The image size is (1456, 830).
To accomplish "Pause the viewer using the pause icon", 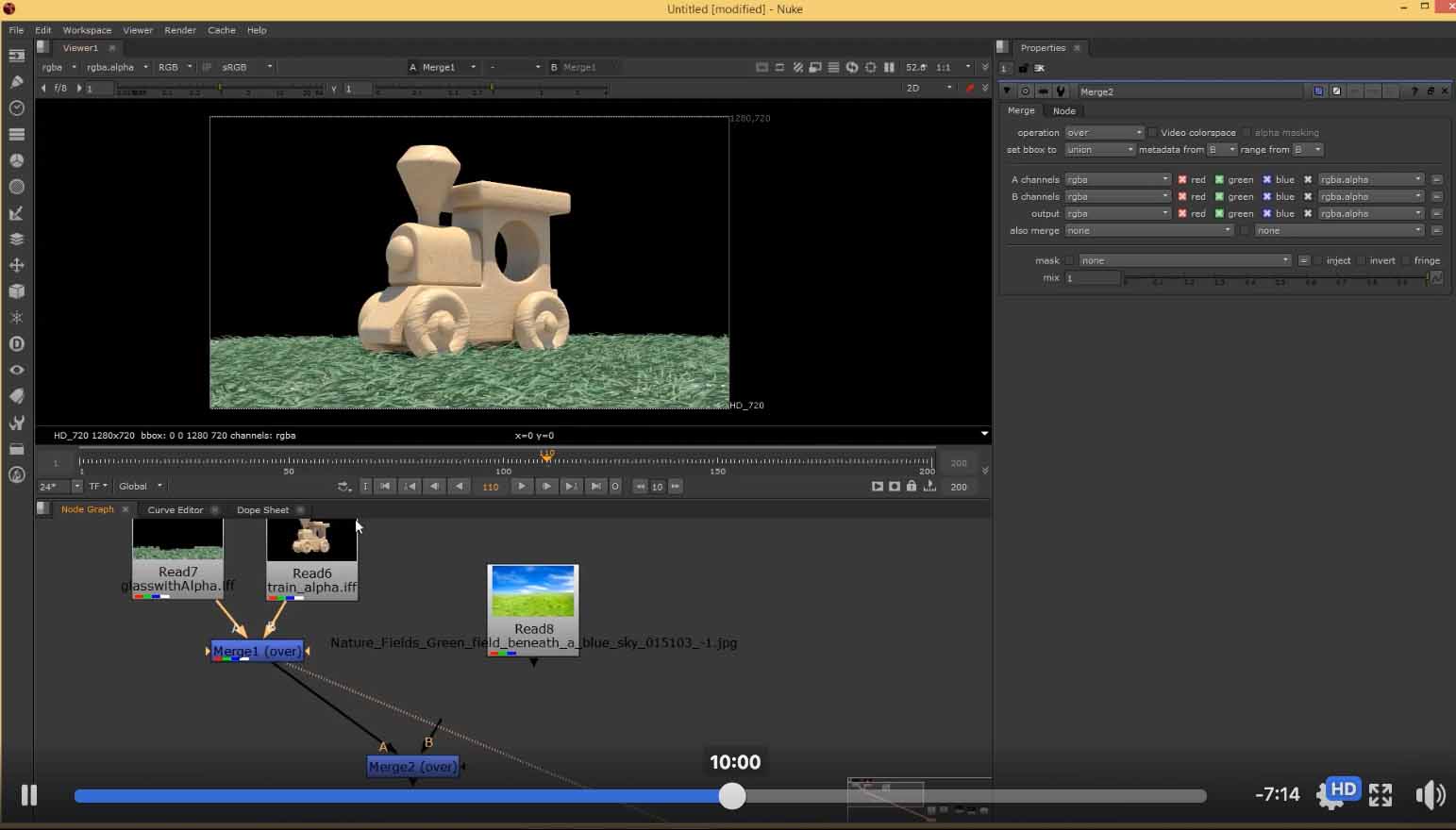I will click(x=889, y=67).
